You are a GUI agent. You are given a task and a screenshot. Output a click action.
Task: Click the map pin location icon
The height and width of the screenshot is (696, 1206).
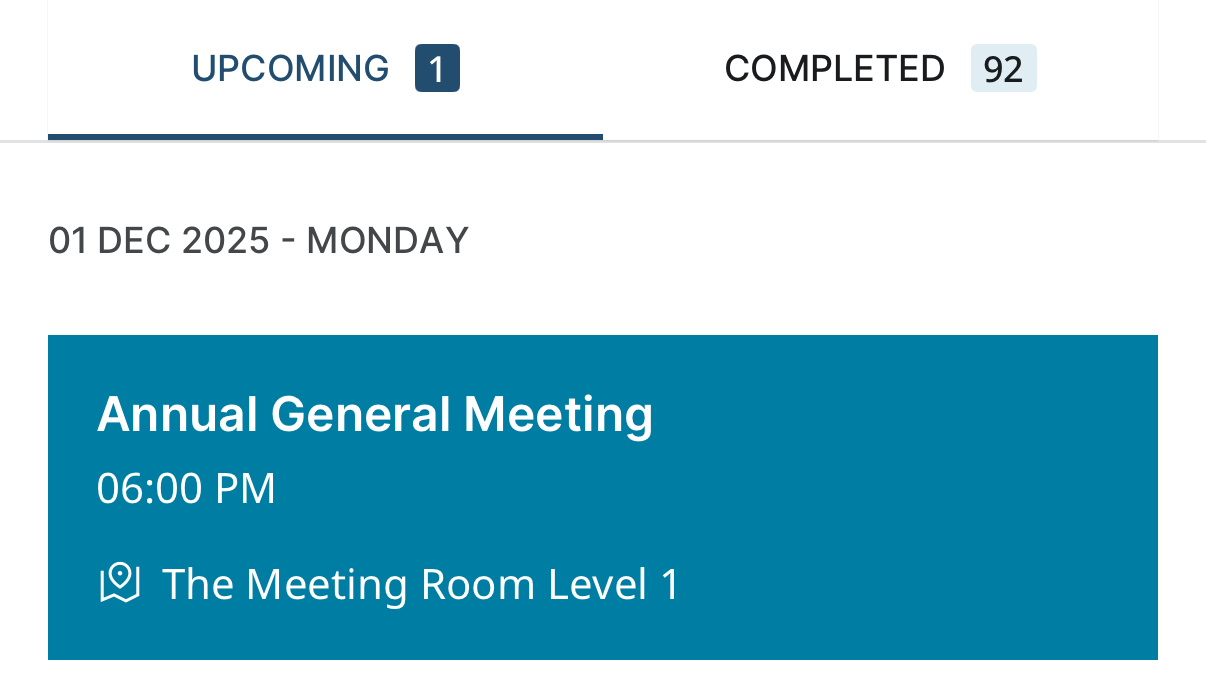point(119,583)
